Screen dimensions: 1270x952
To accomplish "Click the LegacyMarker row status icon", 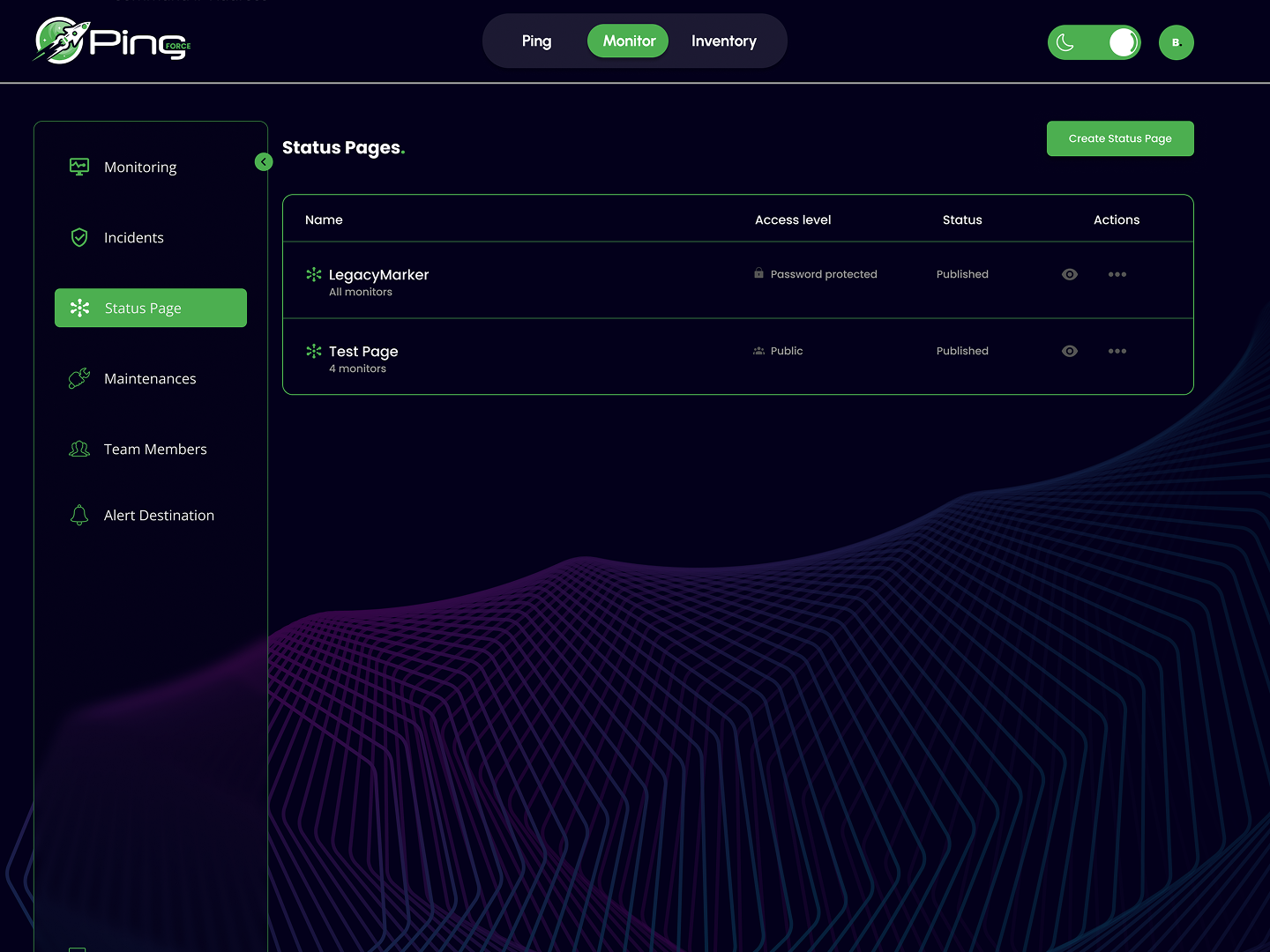I will [314, 274].
